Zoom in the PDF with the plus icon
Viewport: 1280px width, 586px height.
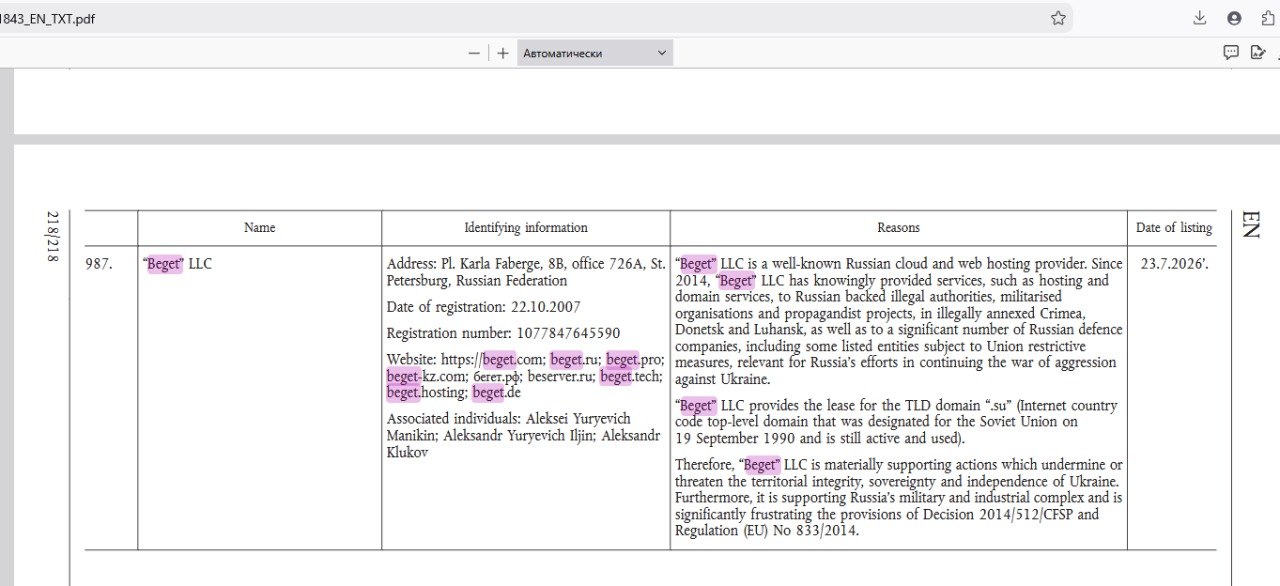click(503, 53)
